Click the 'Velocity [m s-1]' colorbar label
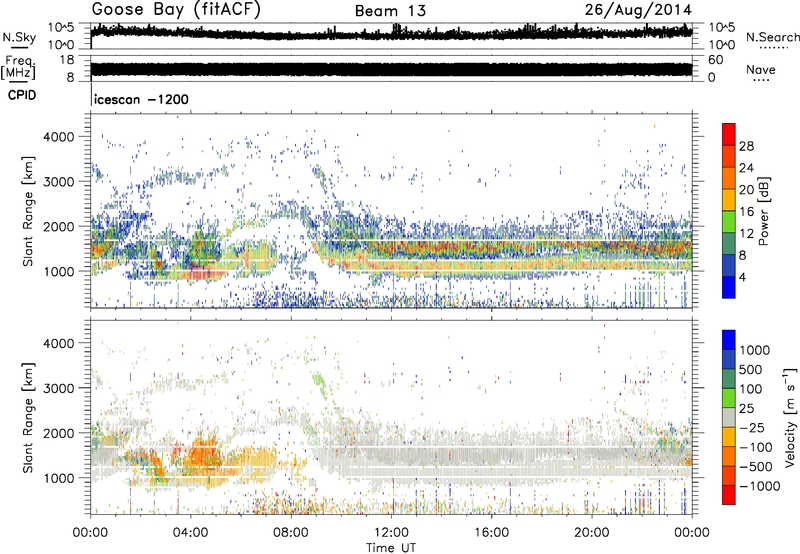 pyautogui.click(x=790, y=417)
